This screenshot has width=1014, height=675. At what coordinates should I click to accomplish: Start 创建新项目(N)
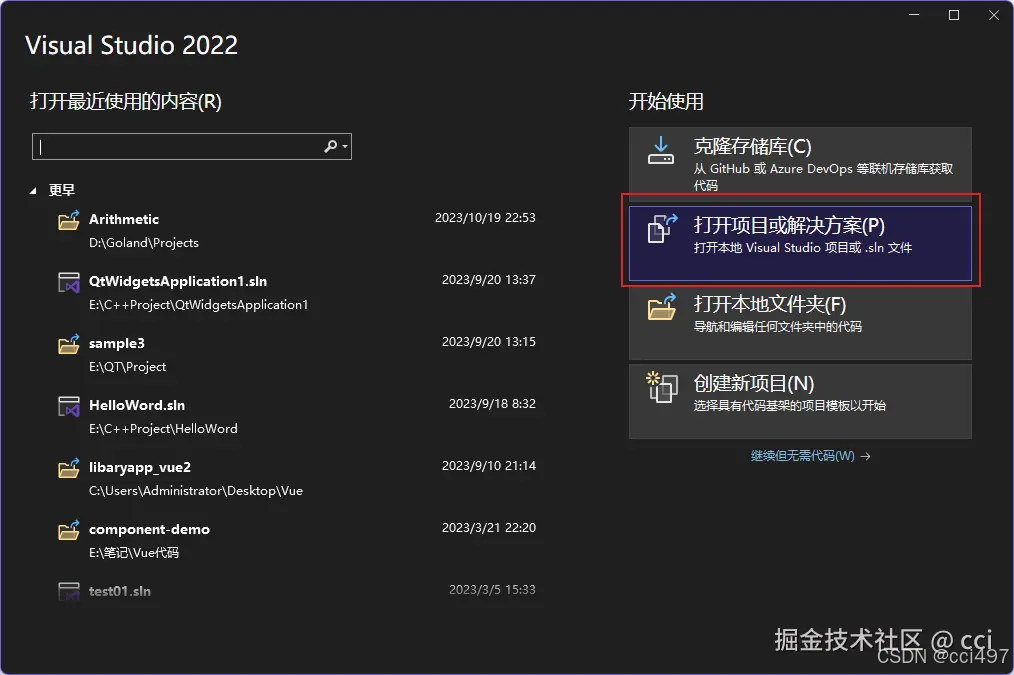800,401
